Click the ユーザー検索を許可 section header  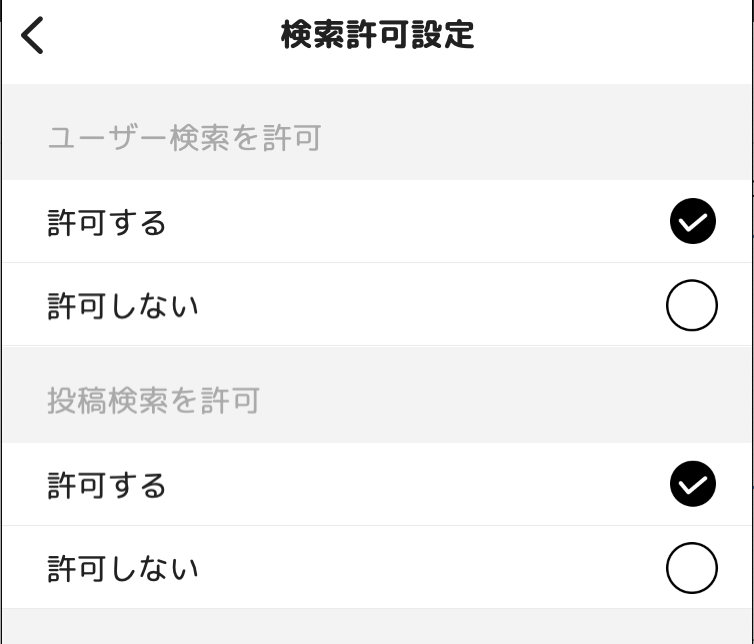click(x=185, y=138)
